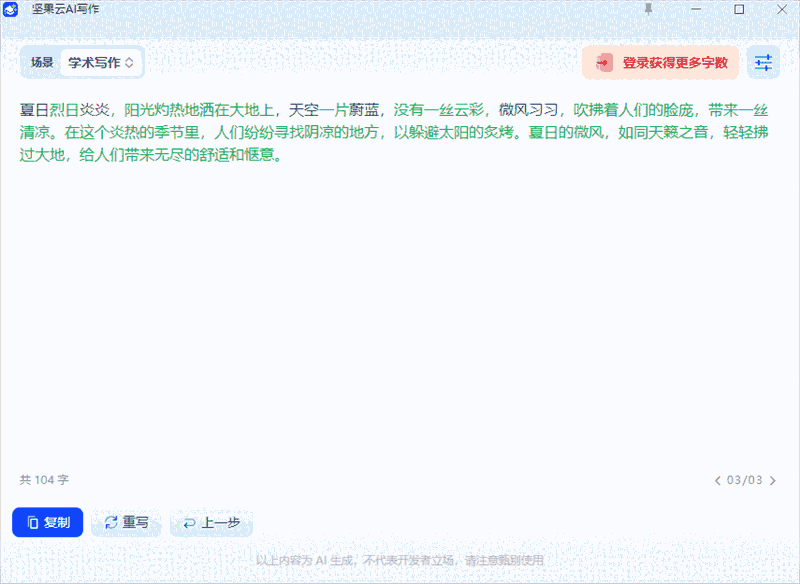Click inside the generated text paragraph

click(x=394, y=132)
